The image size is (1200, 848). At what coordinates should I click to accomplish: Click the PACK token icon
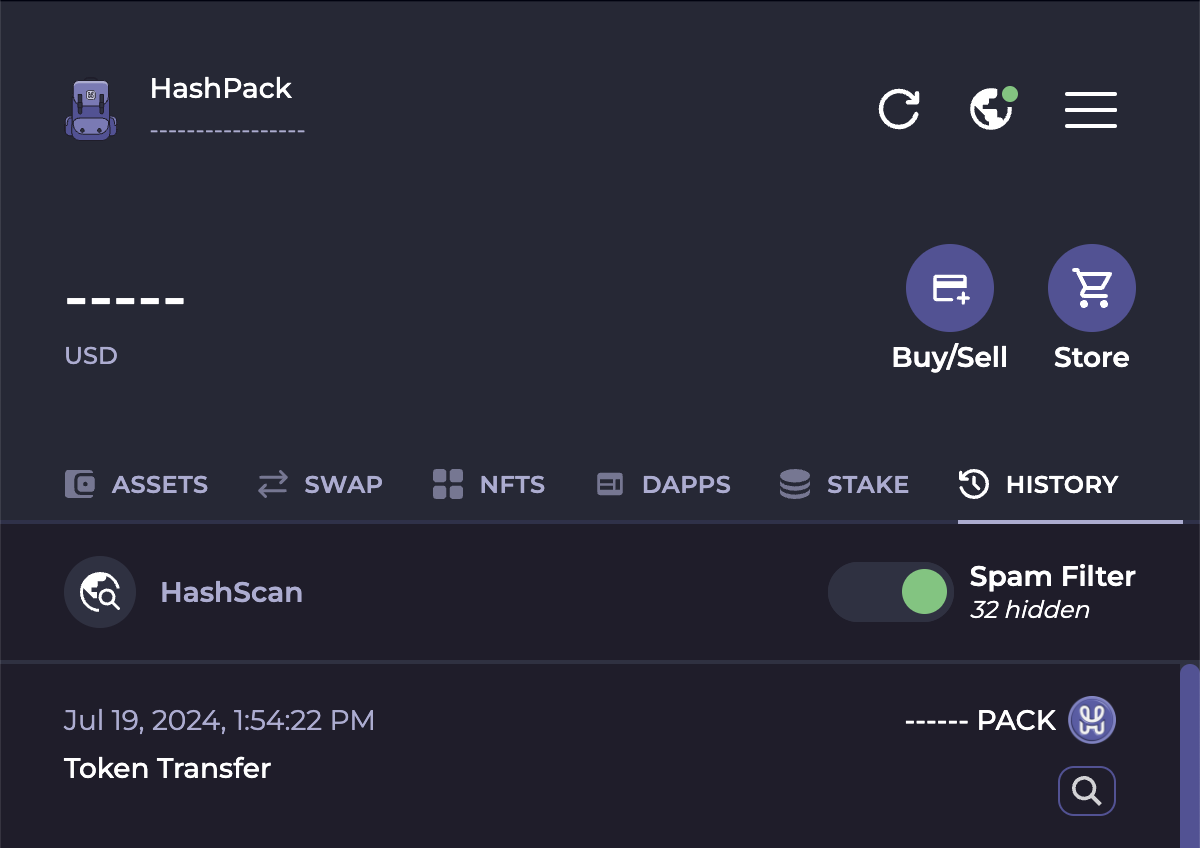click(1090, 720)
